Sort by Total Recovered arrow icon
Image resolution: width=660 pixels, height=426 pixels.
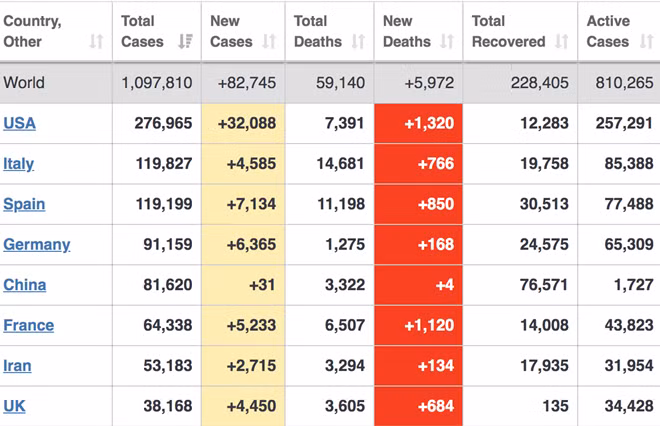tap(562, 41)
